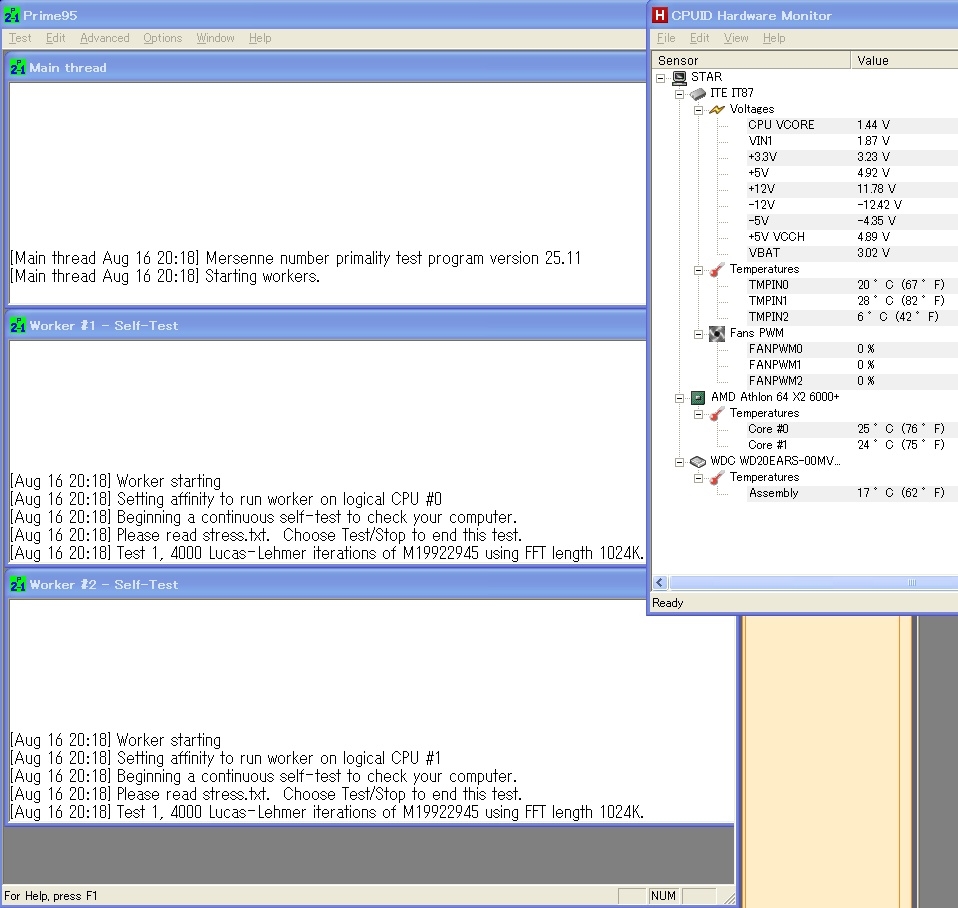
Task: Click the CPUID Hardware Monitor red H icon
Action: click(660, 15)
